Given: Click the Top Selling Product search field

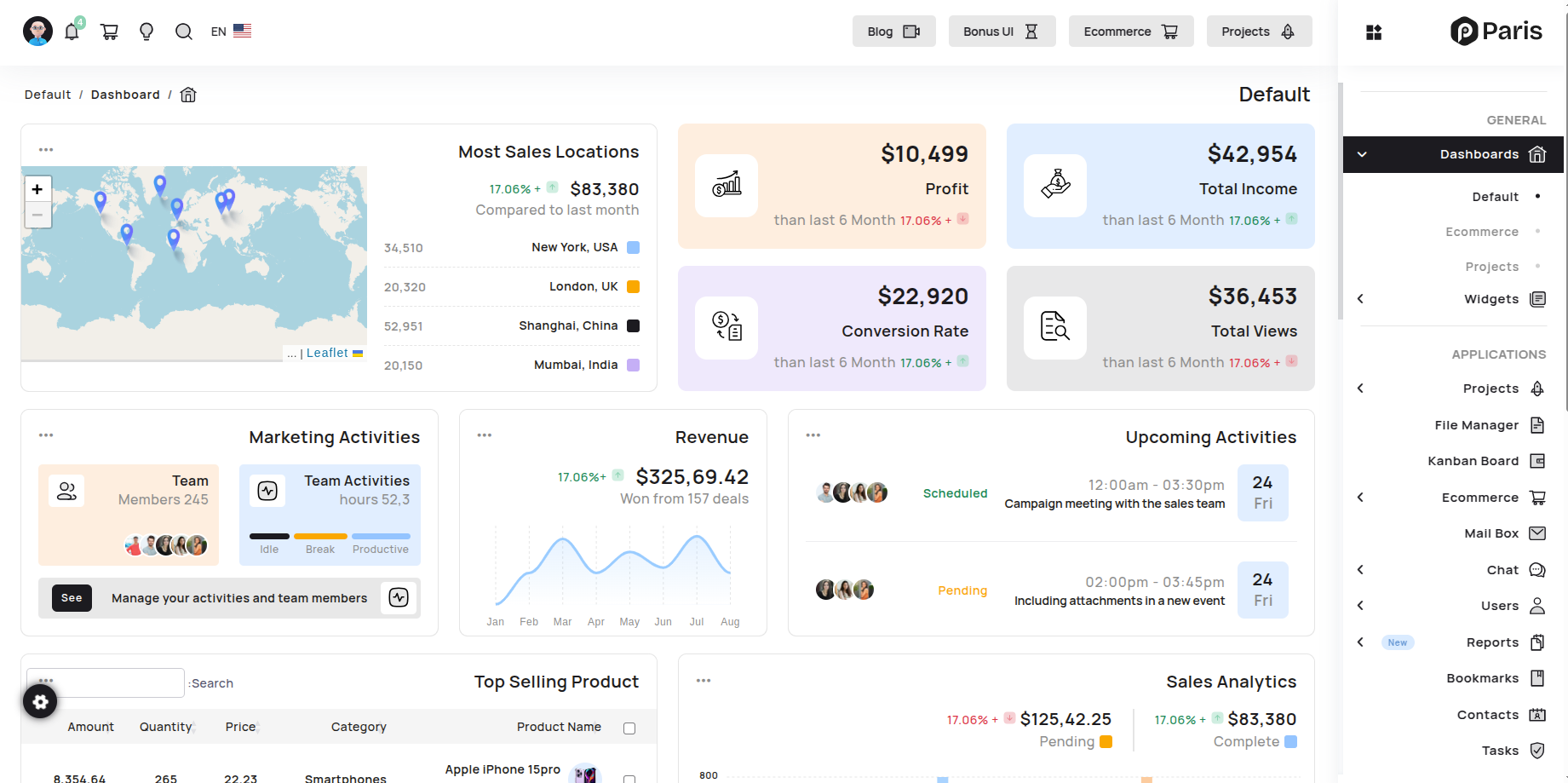Looking at the screenshot, I should [106, 683].
